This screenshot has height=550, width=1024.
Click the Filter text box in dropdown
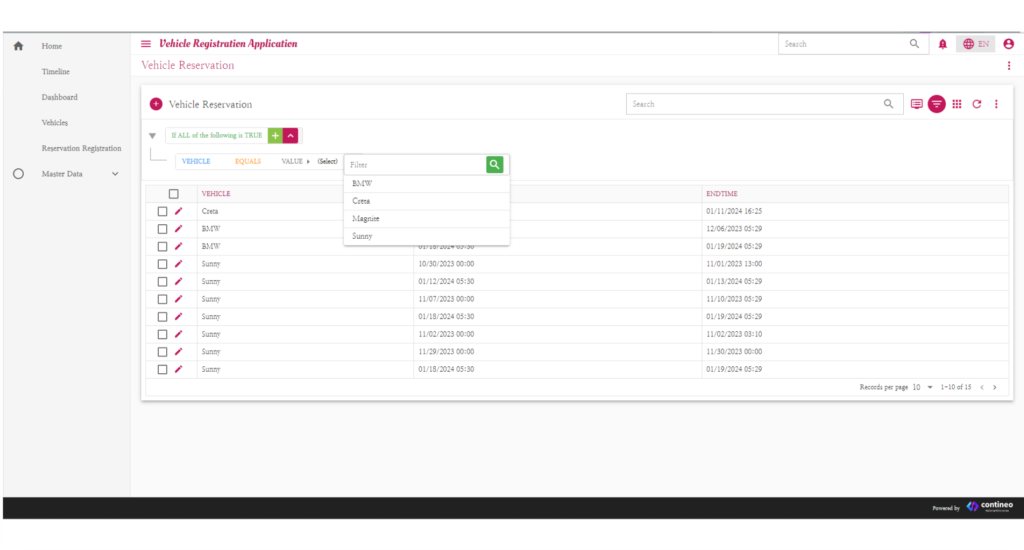click(x=415, y=165)
